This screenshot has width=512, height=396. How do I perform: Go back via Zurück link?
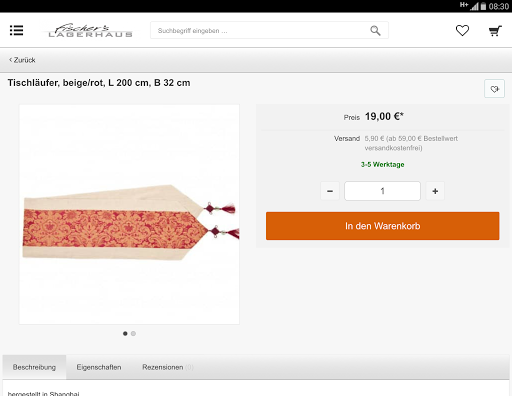[22, 60]
